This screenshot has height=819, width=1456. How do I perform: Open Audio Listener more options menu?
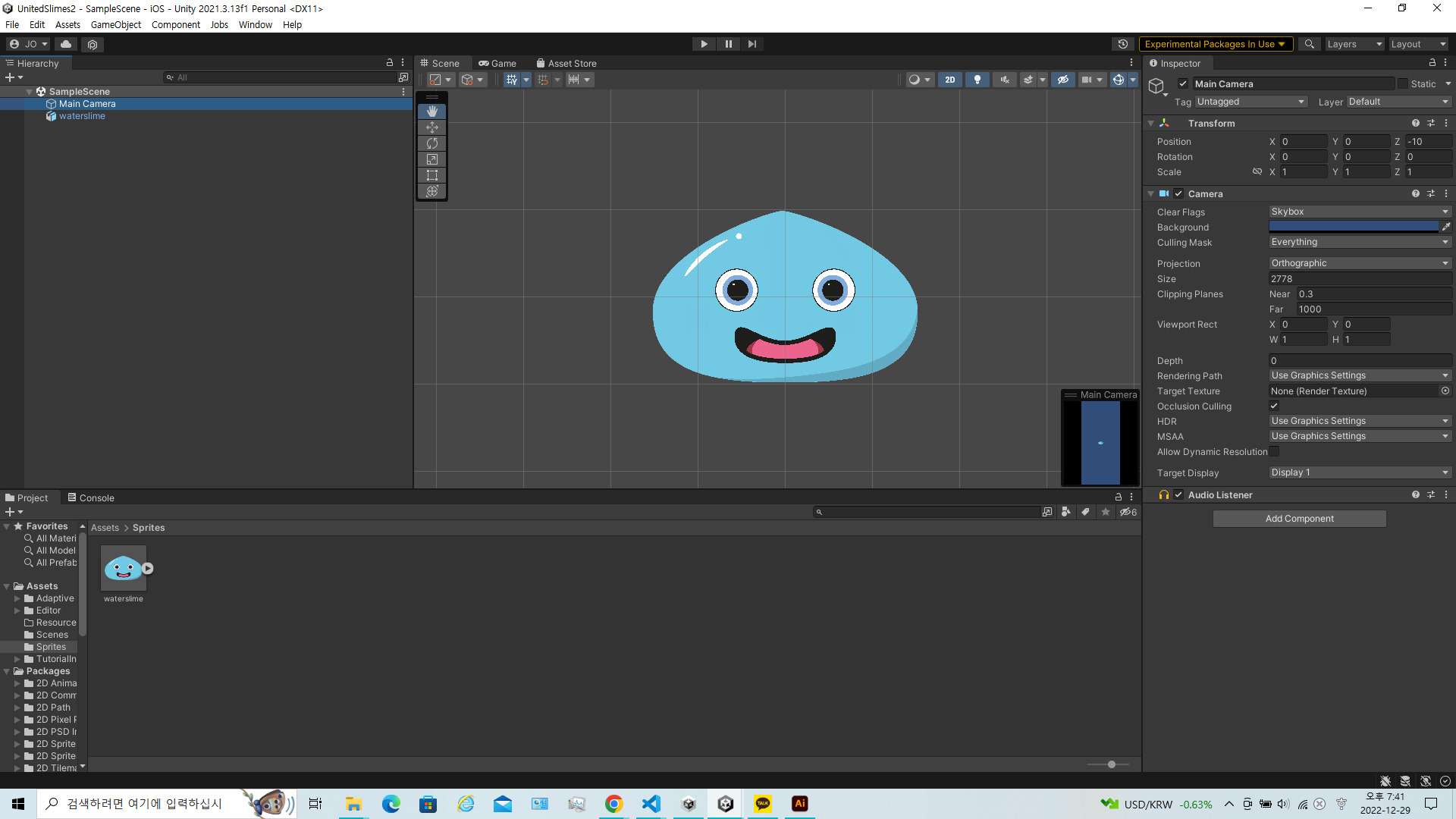click(x=1446, y=494)
